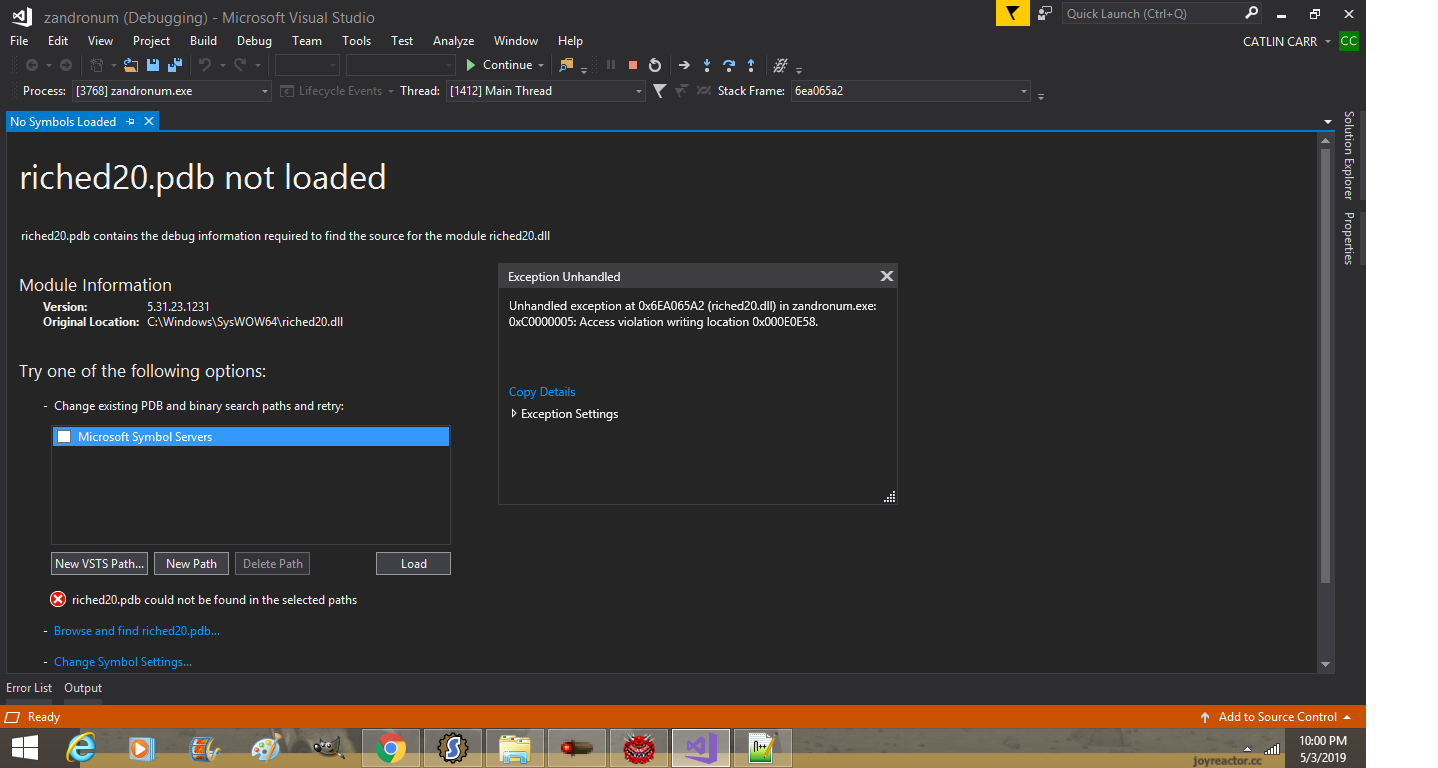This screenshot has width=1438, height=768.
Task: Click the Show Next Statement arrow icon
Action: click(x=684, y=65)
